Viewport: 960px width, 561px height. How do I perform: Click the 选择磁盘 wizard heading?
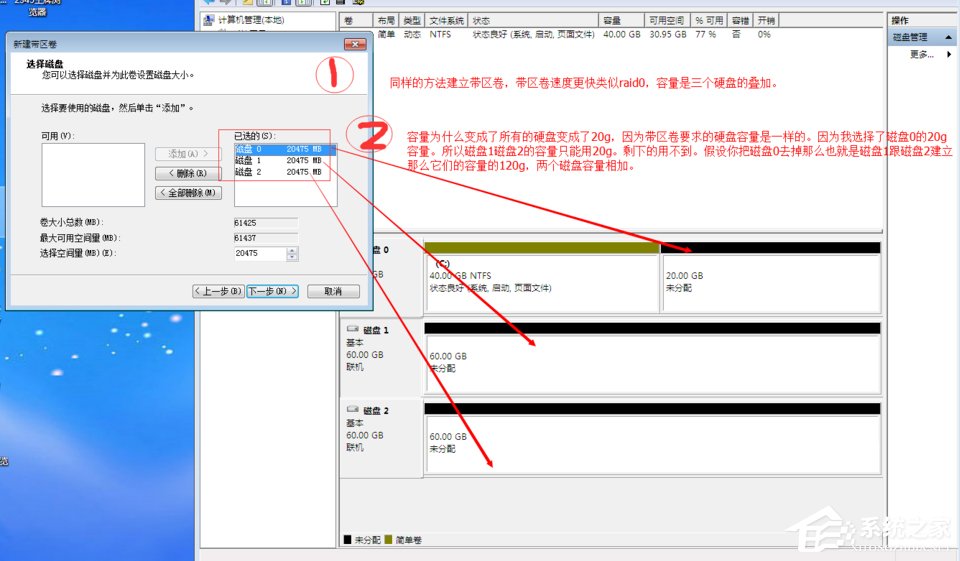(x=45, y=64)
